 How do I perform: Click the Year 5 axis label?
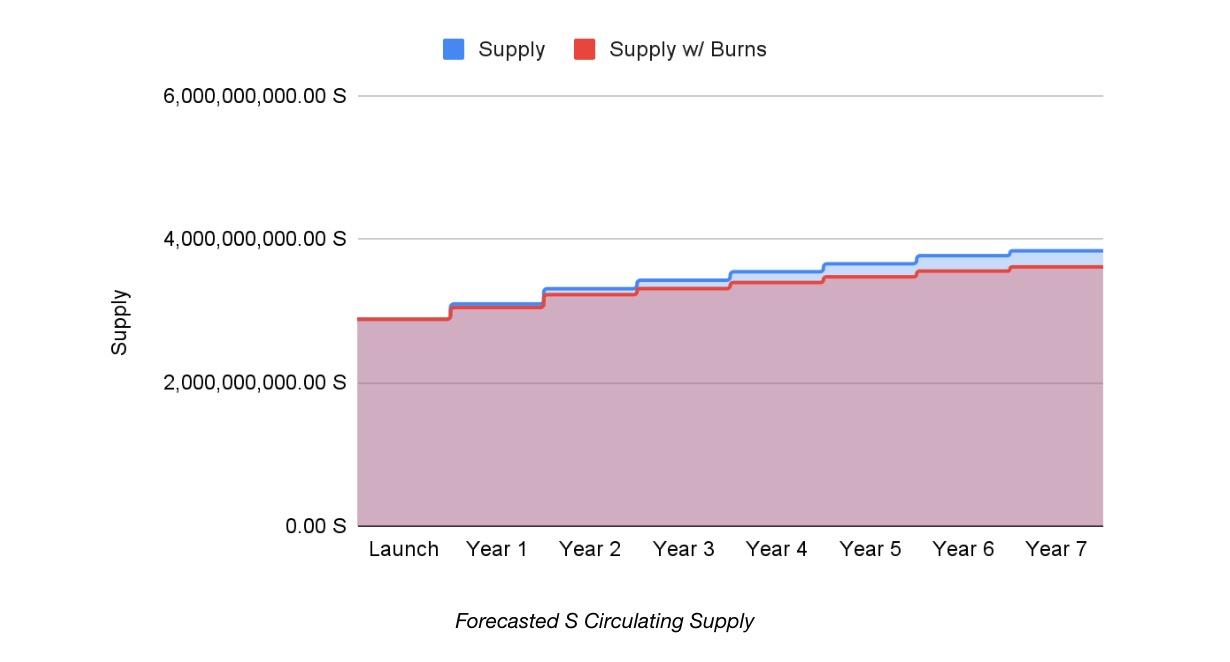[870, 549]
